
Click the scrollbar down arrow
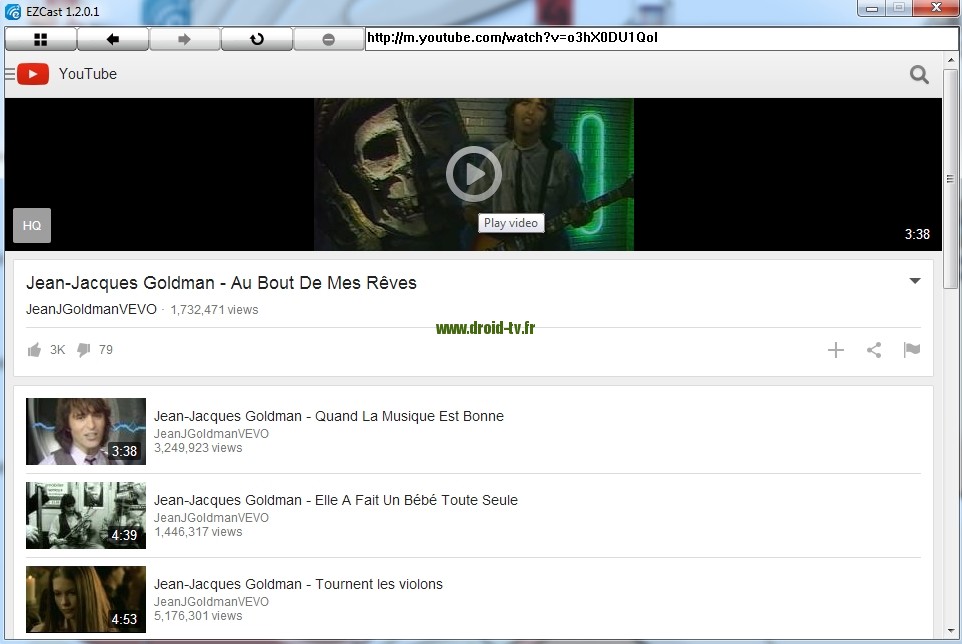point(950,631)
